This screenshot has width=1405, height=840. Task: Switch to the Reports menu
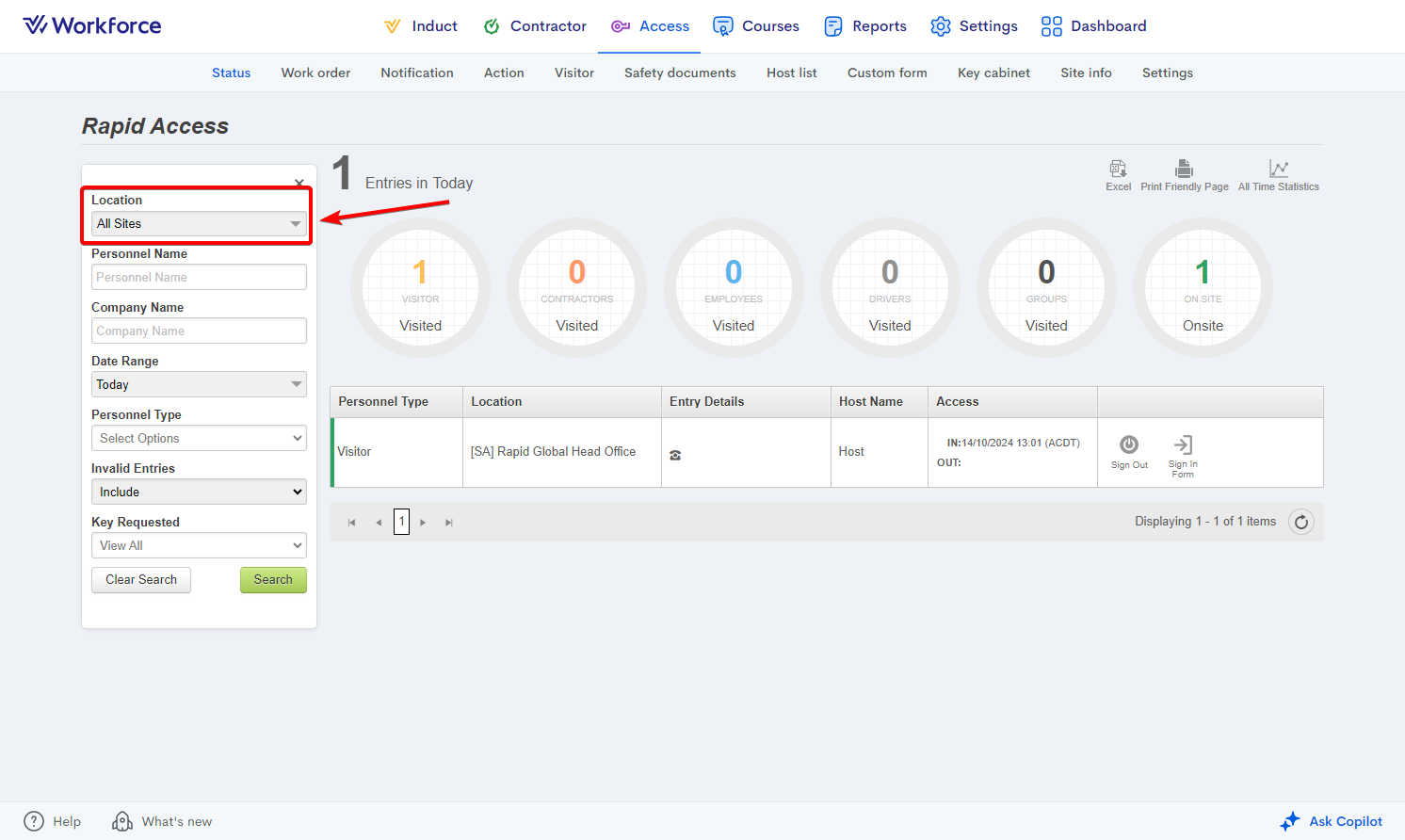point(865,26)
